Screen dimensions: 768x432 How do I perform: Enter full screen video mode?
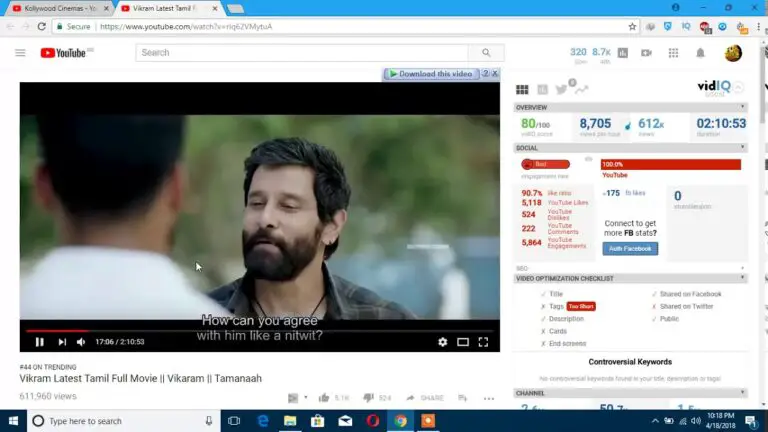pyautogui.click(x=483, y=342)
